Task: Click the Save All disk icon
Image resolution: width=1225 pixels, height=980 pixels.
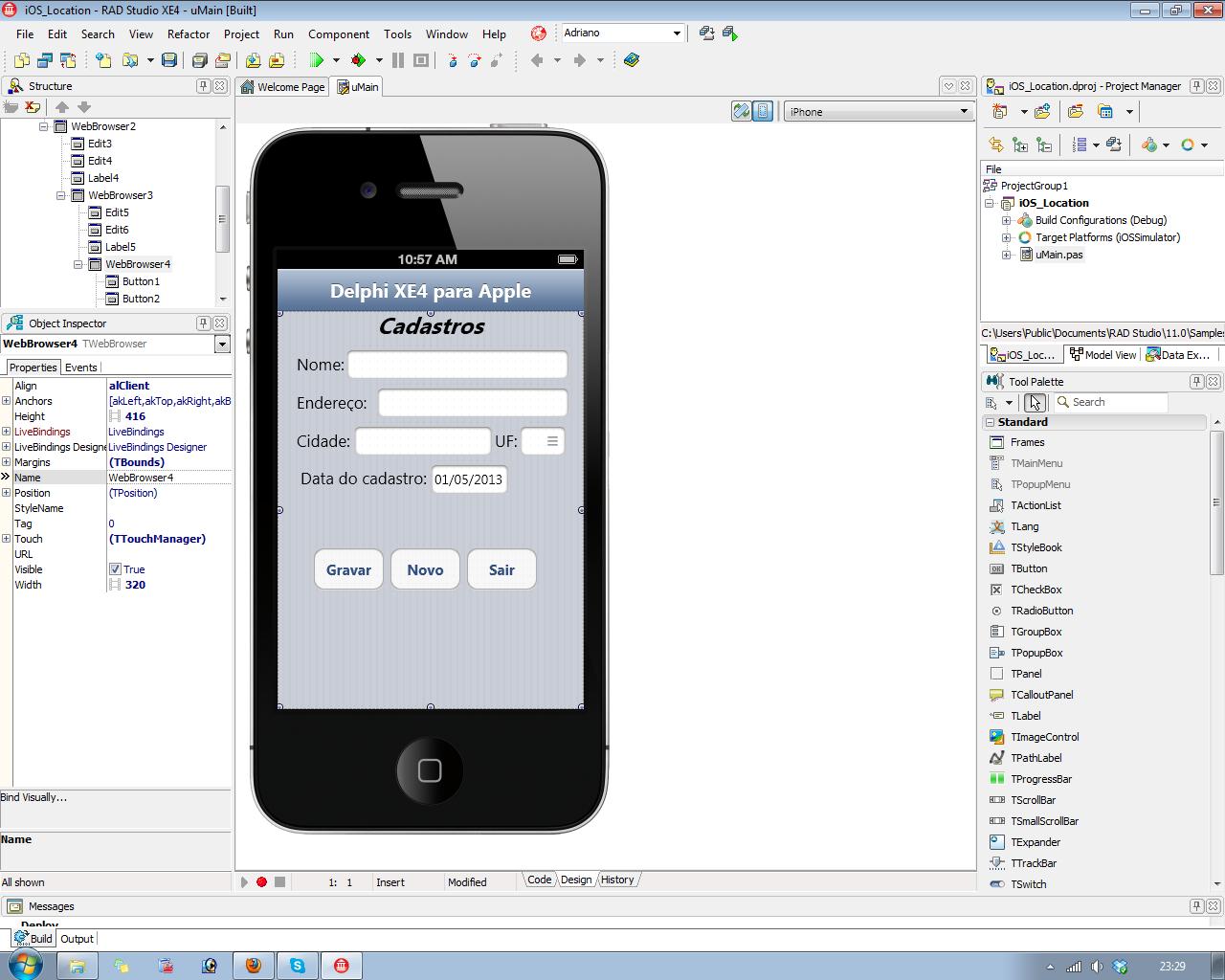Action: 199,60
